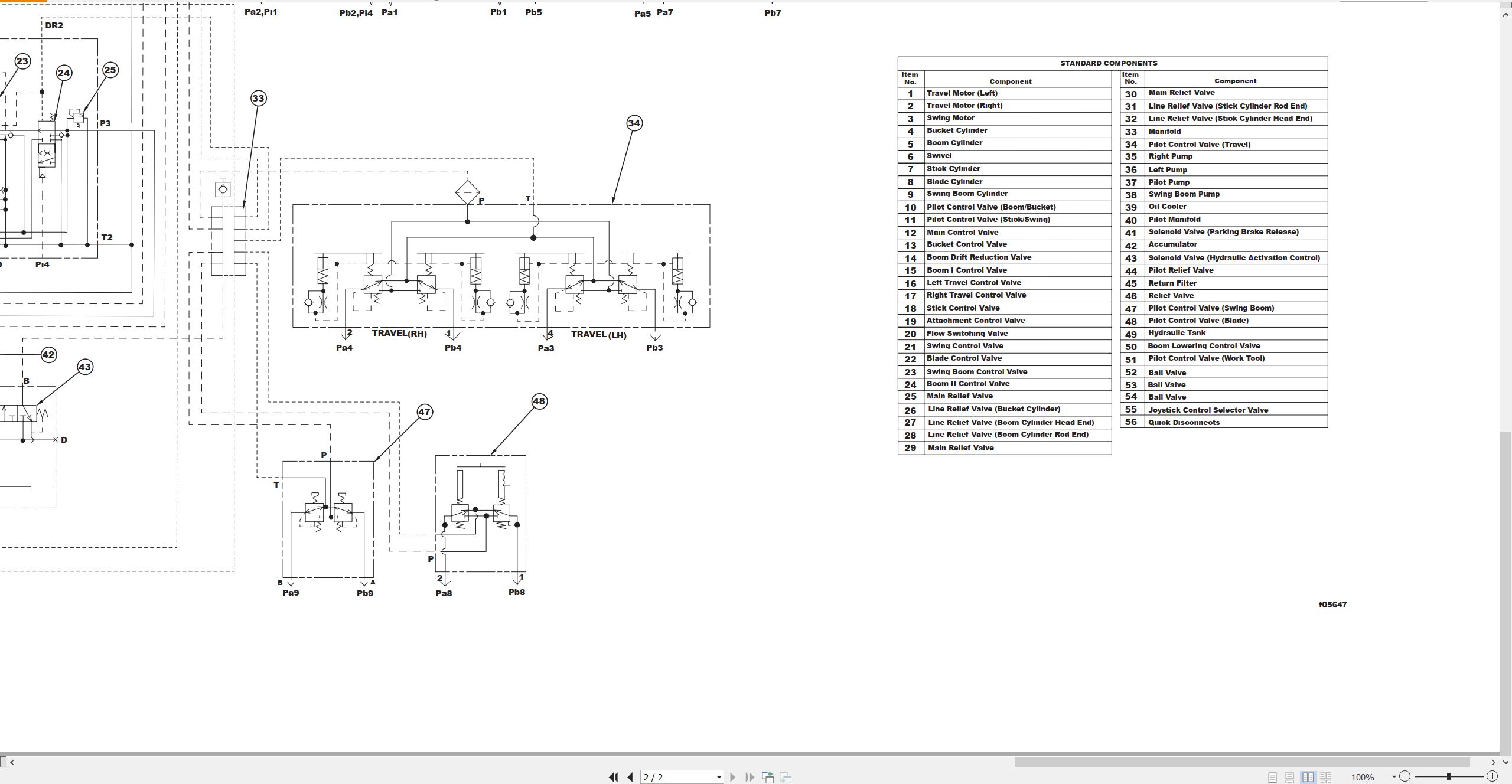The image size is (1512, 784).
Task: Click the Oil Cooler table entry
Action: [x=1167, y=207]
